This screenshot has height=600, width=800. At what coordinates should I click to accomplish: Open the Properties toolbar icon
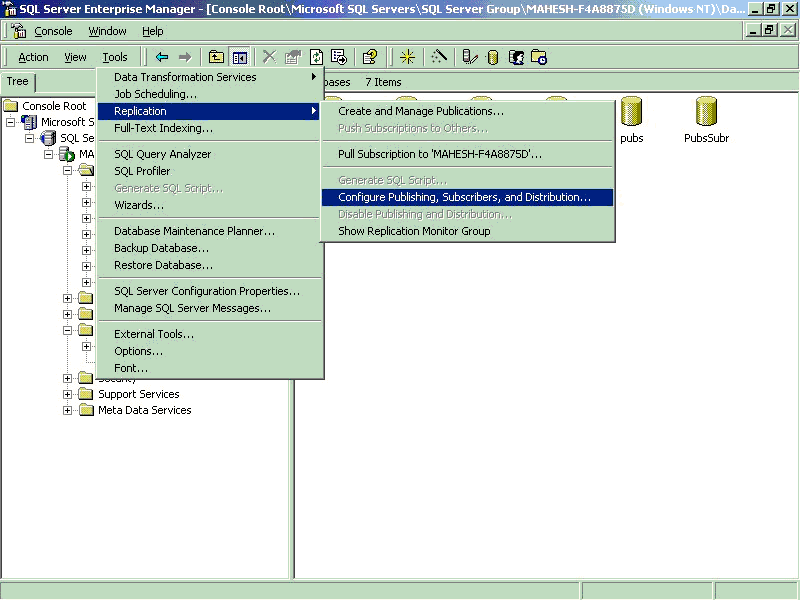pos(293,57)
